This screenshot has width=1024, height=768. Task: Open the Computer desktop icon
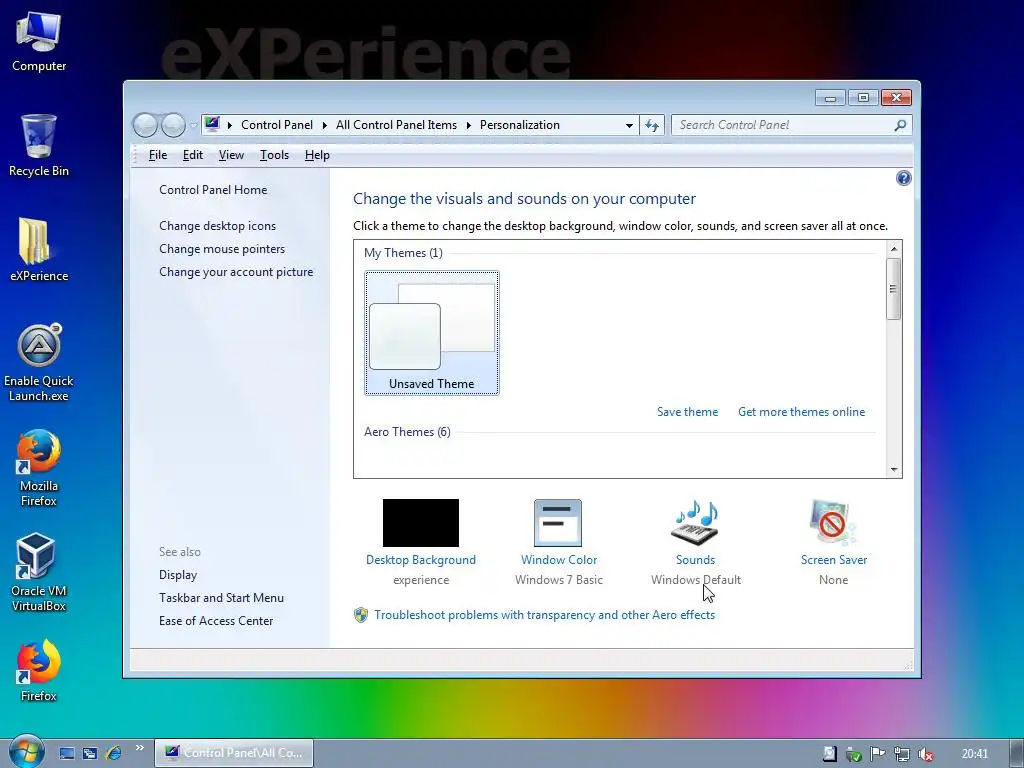pyautogui.click(x=39, y=40)
